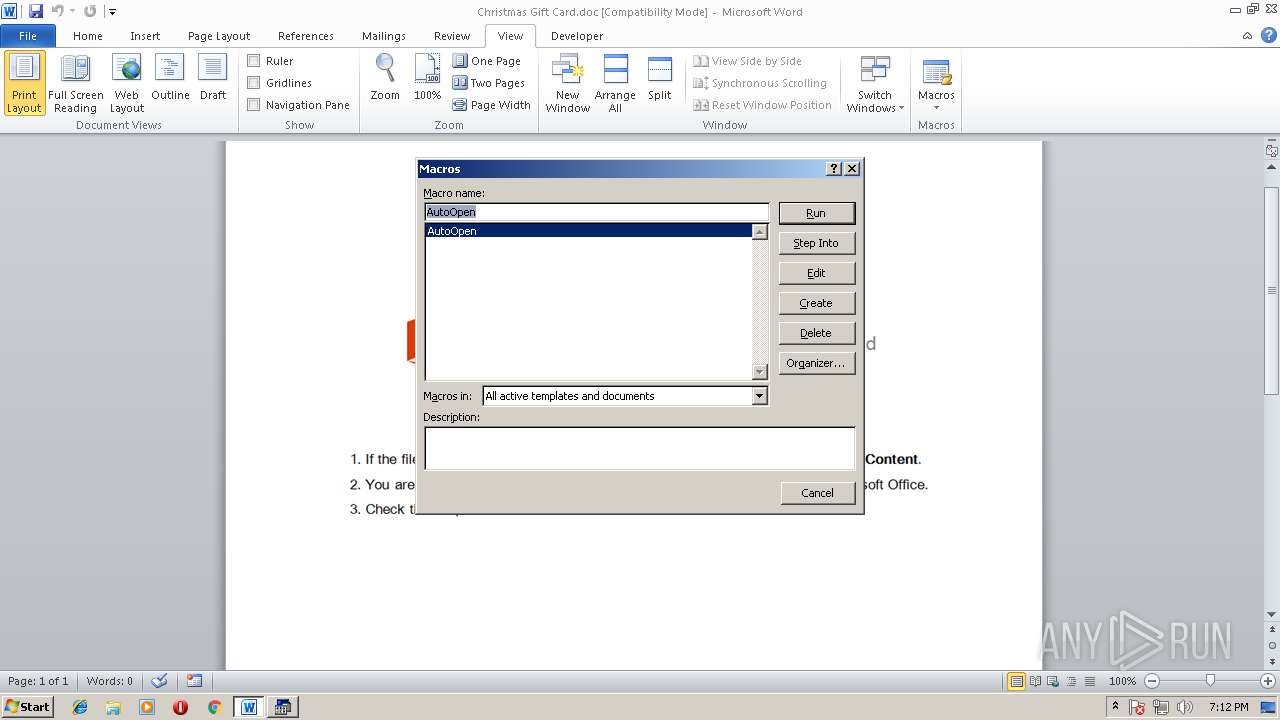The width and height of the screenshot is (1280, 720).
Task: Select AutoOpen in the macro list
Action: pyautogui.click(x=588, y=231)
